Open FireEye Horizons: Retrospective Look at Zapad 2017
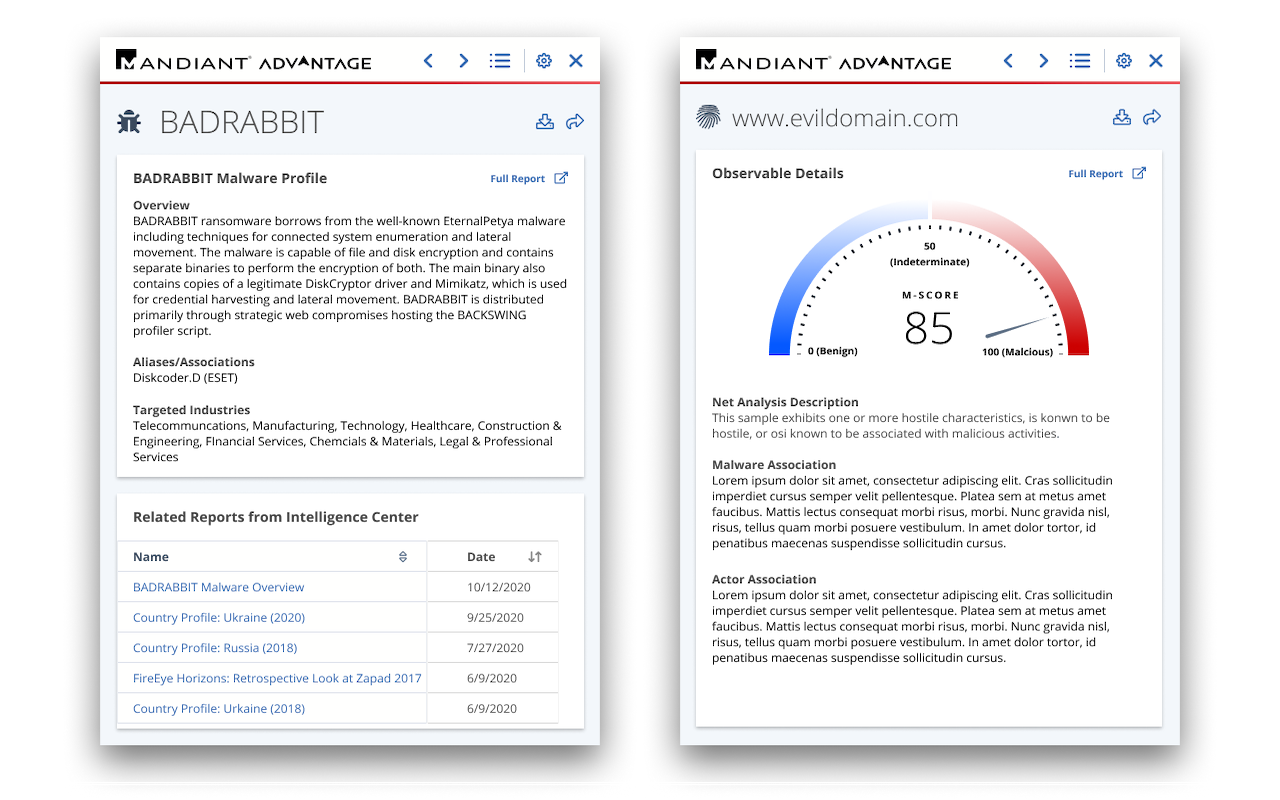 pyautogui.click(x=277, y=678)
